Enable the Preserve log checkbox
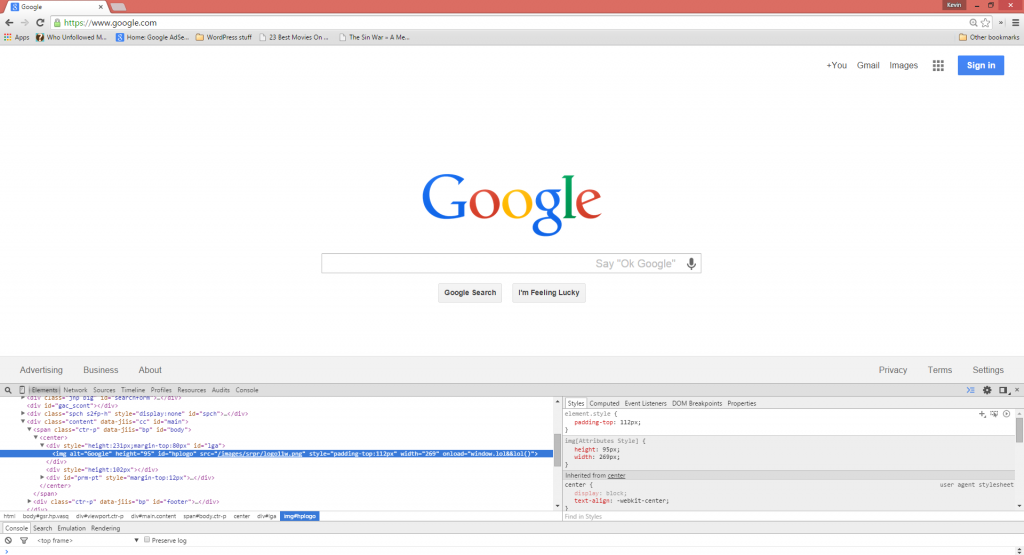 (x=147, y=540)
